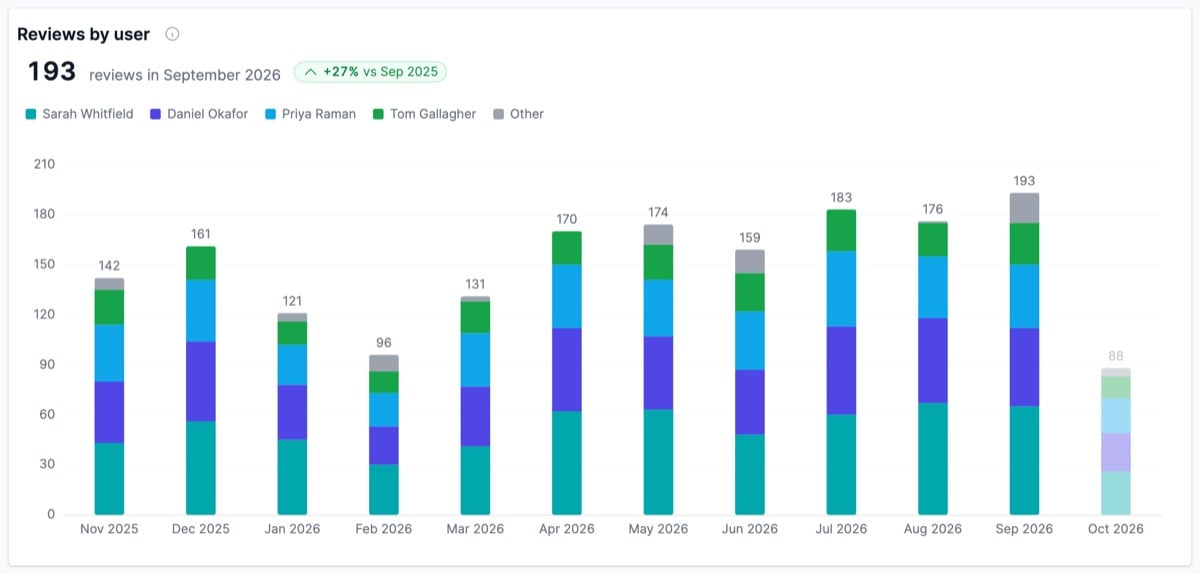Click the Nov 2025 axis label
1200x574 pixels.
(x=109, y=529)
